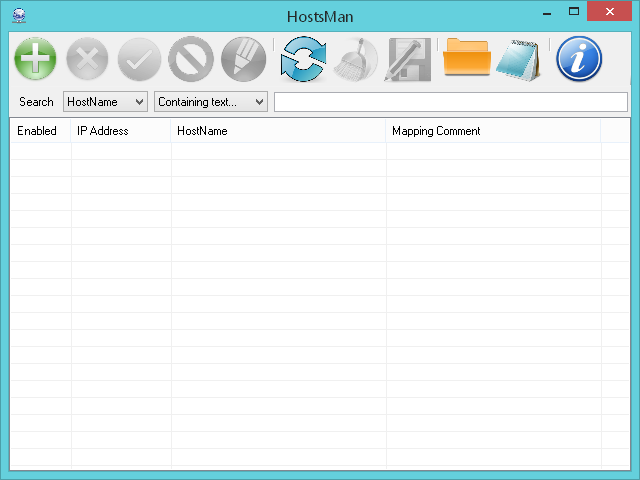Image resolution: width=640 pixels, height=480 pixels.
Task: Click the broom clean-up icon
Action: [356, 60]
